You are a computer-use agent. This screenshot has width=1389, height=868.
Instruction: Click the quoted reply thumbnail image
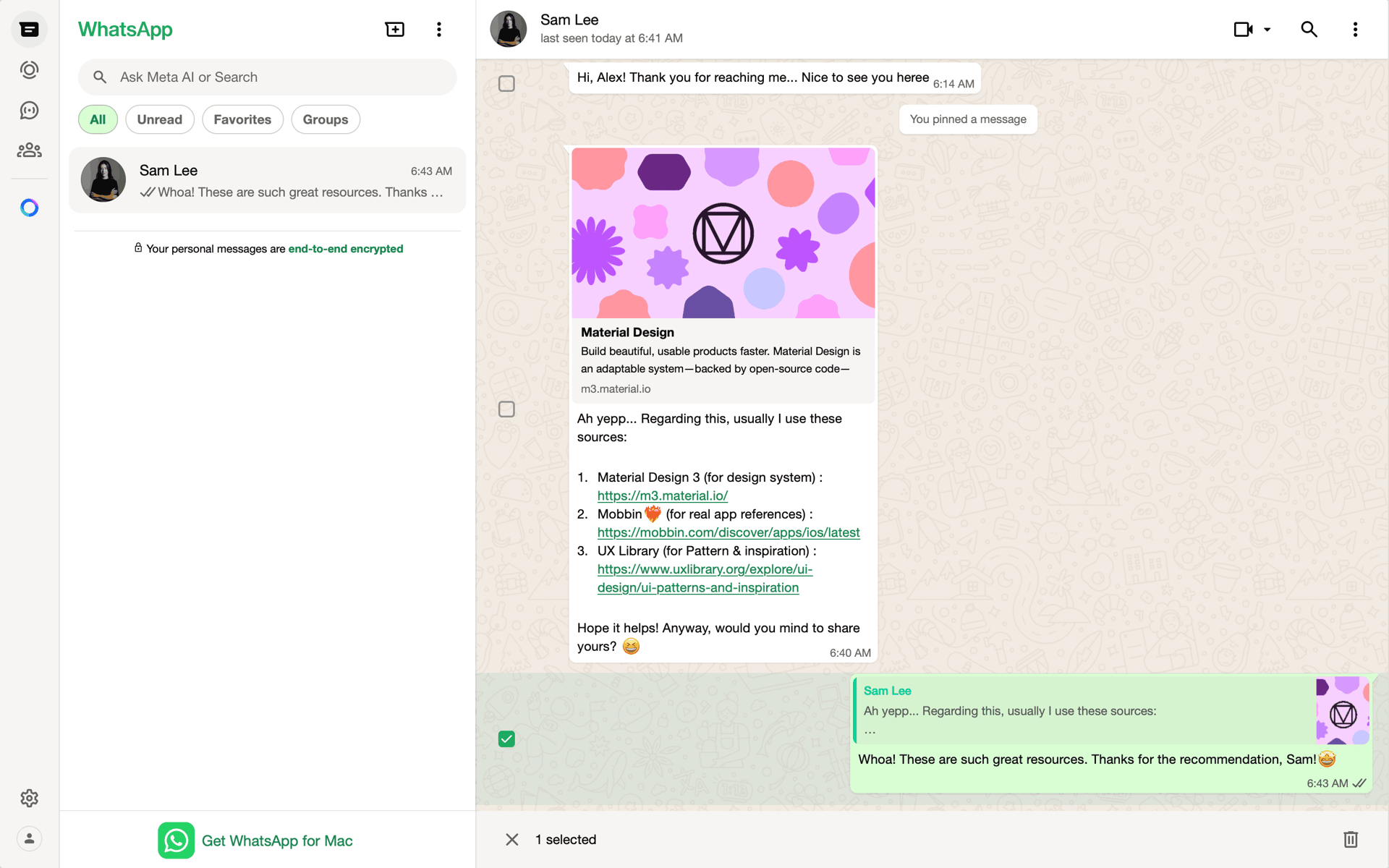(x=1343, y=710)
